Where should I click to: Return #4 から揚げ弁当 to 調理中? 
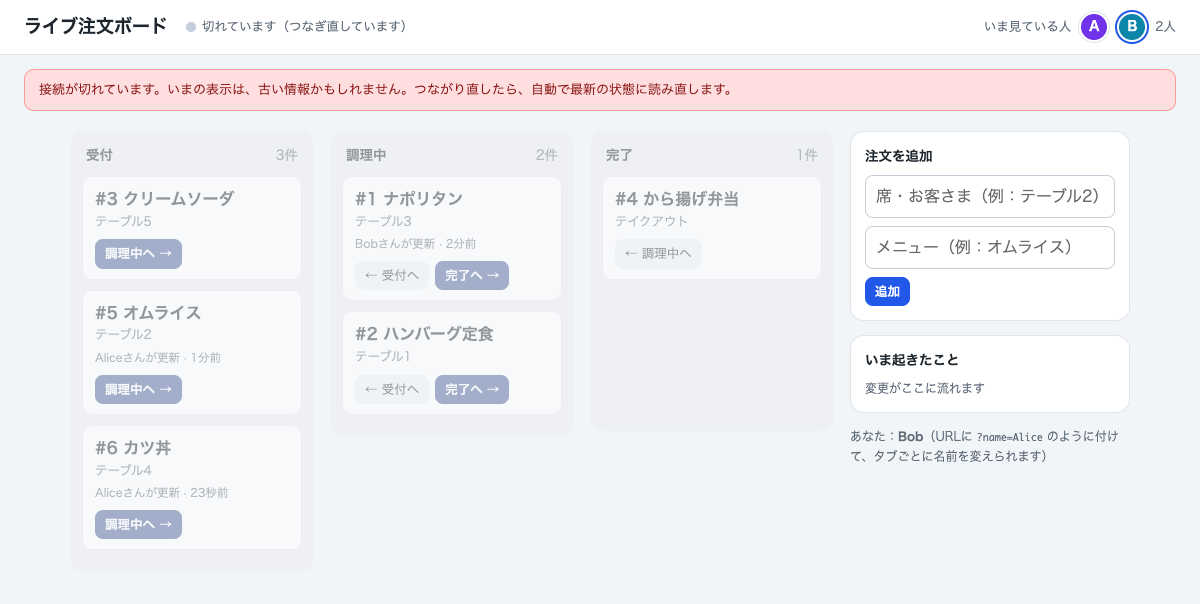tap(658, 254)
